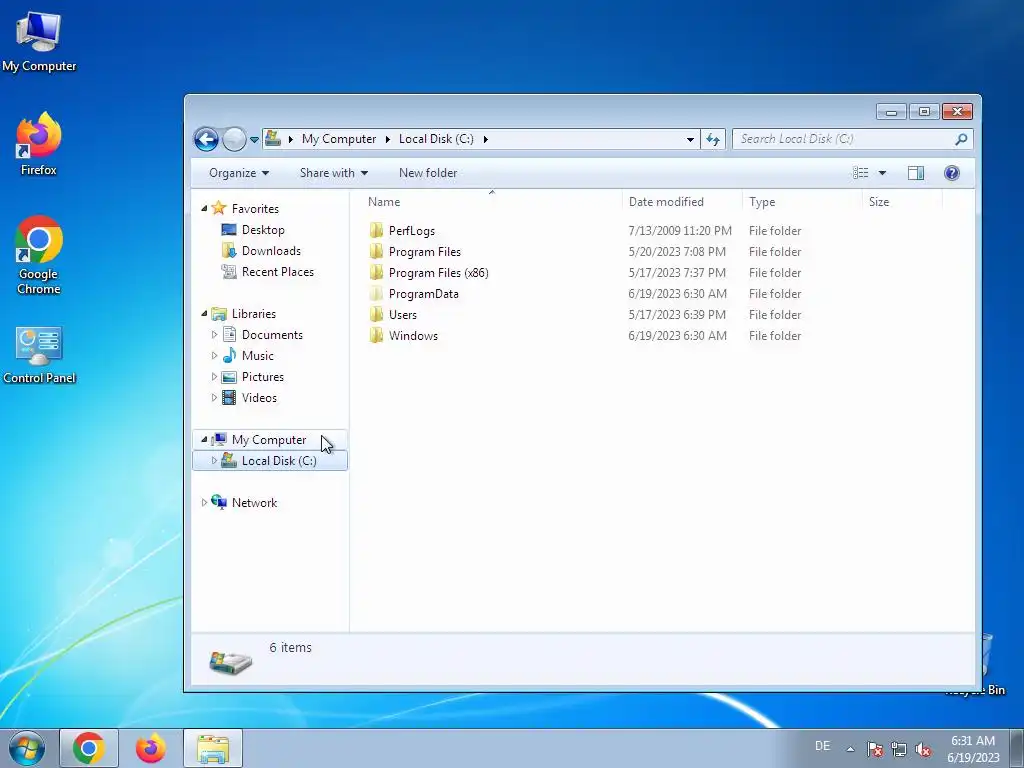This screenshot has height=768, width=1024.
Task: Open the Share with menu
Action: coord(334,173)
